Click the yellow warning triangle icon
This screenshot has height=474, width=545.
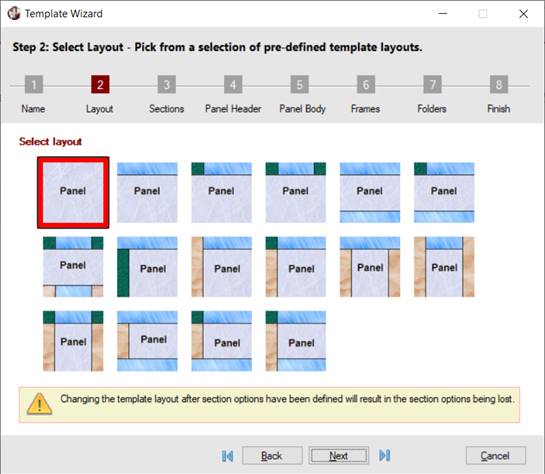[x=40, y=404]
